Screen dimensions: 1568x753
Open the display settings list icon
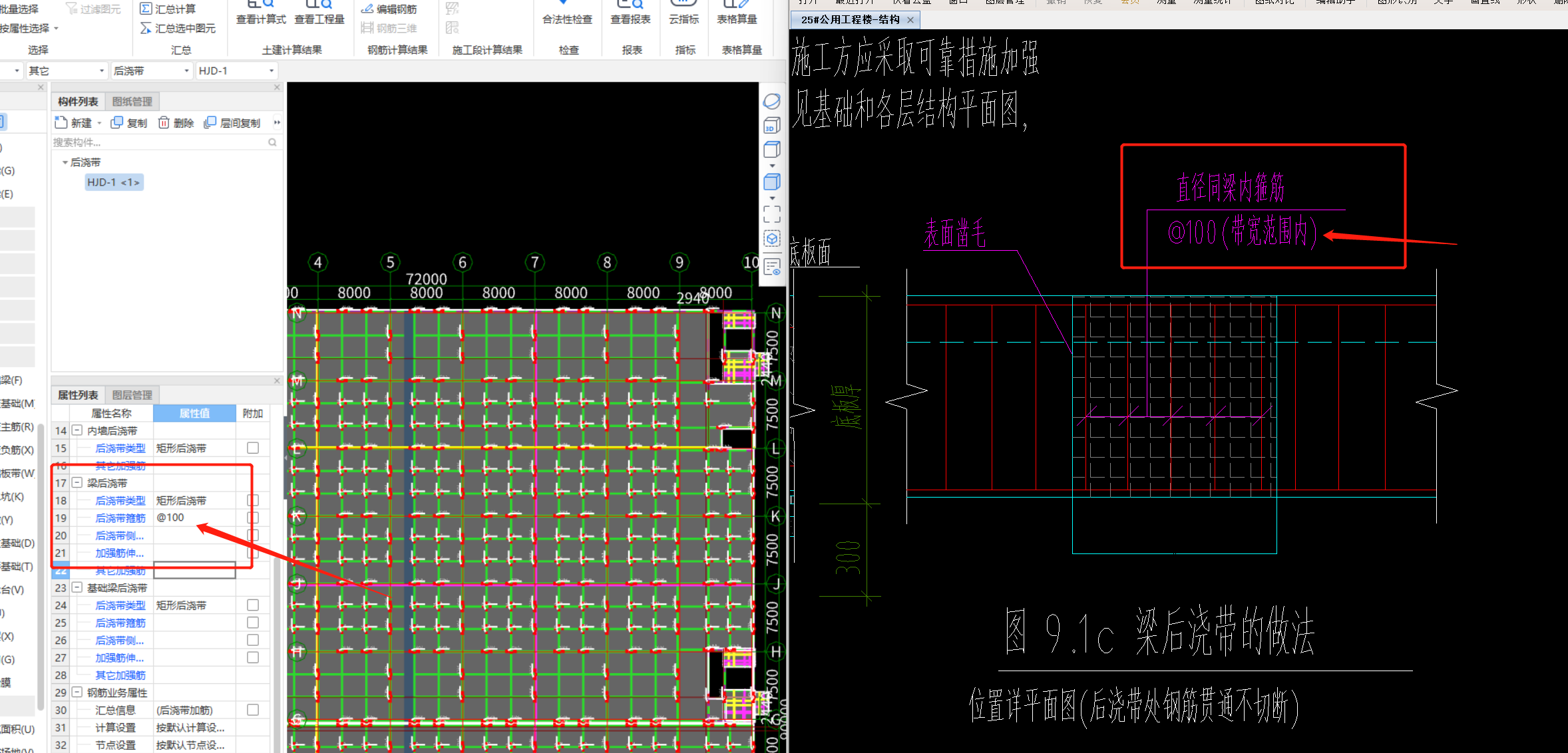click(771, 267)
